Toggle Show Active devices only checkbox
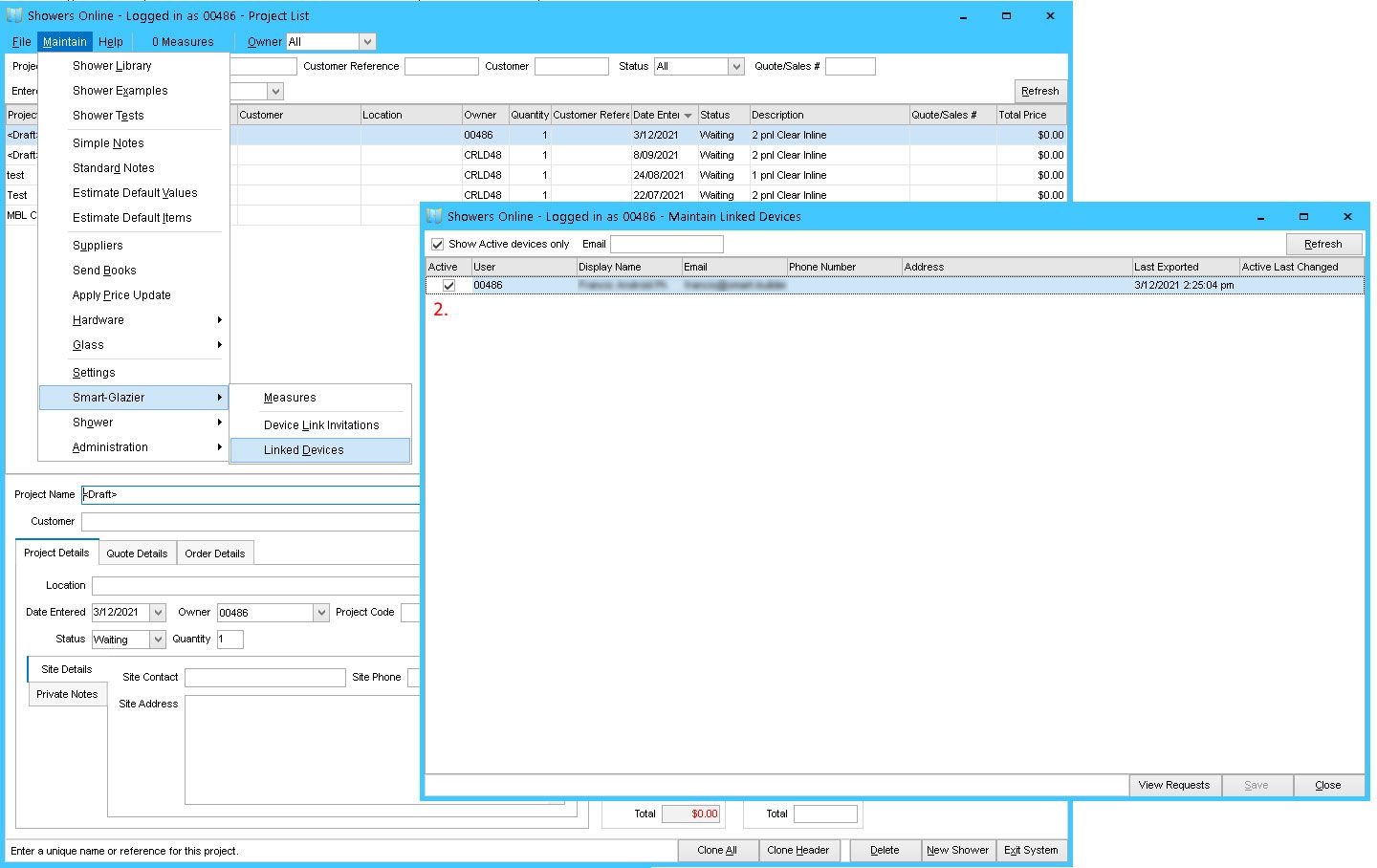This screenshot has height=868, width=1377. tap(438, 245)
